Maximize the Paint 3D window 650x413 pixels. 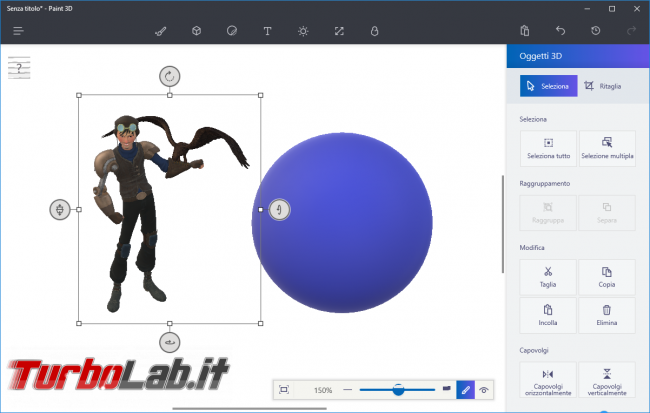pos(612,9)
